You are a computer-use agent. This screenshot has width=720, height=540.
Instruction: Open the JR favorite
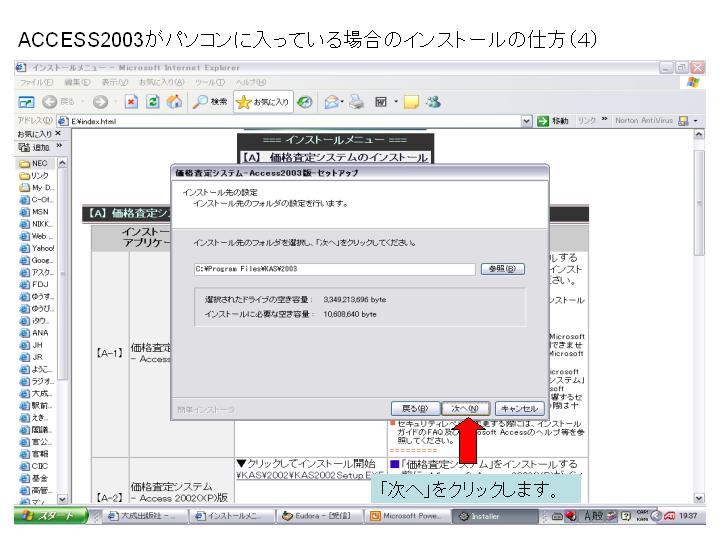pos(31,357)
